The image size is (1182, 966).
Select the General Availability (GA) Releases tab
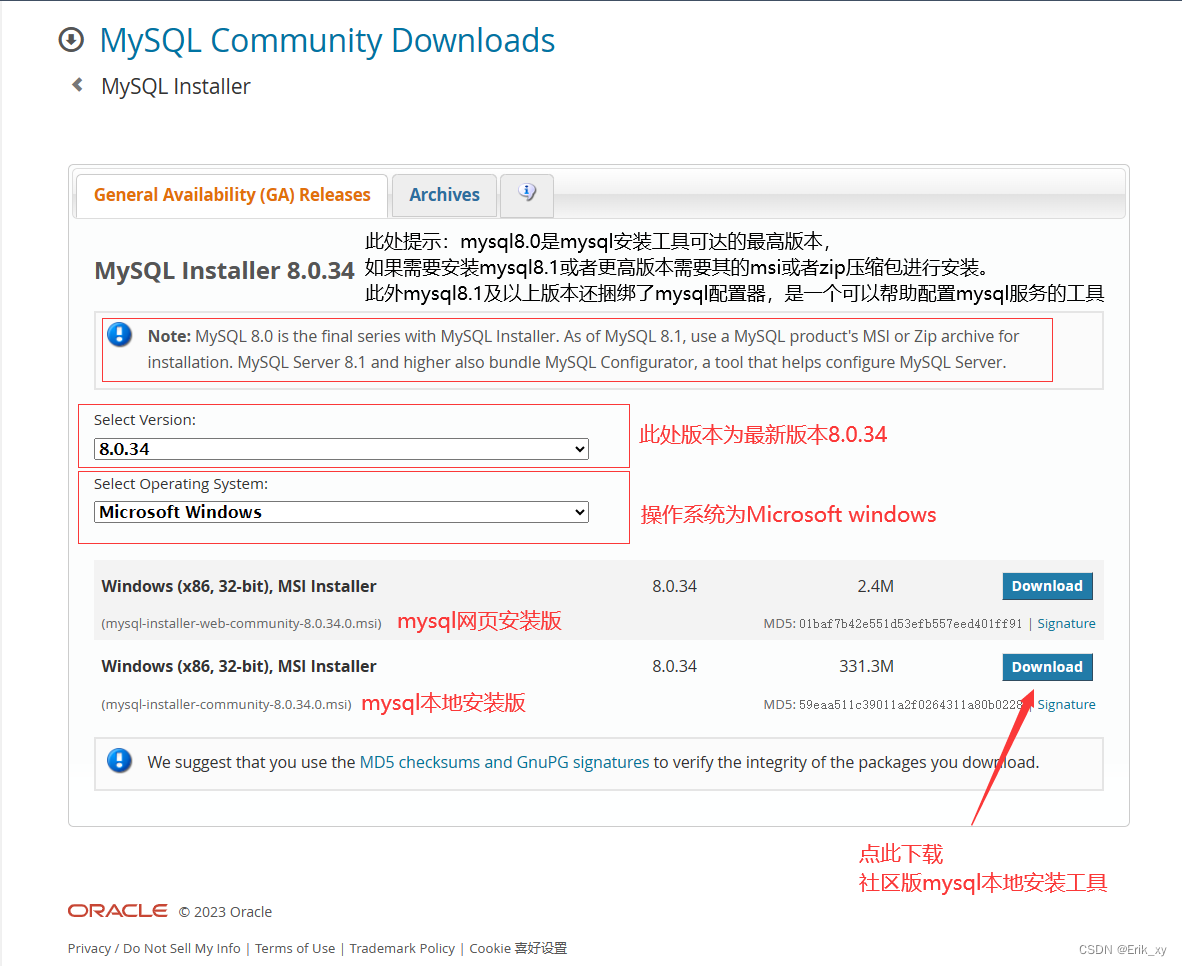click(x=232, y=195)
